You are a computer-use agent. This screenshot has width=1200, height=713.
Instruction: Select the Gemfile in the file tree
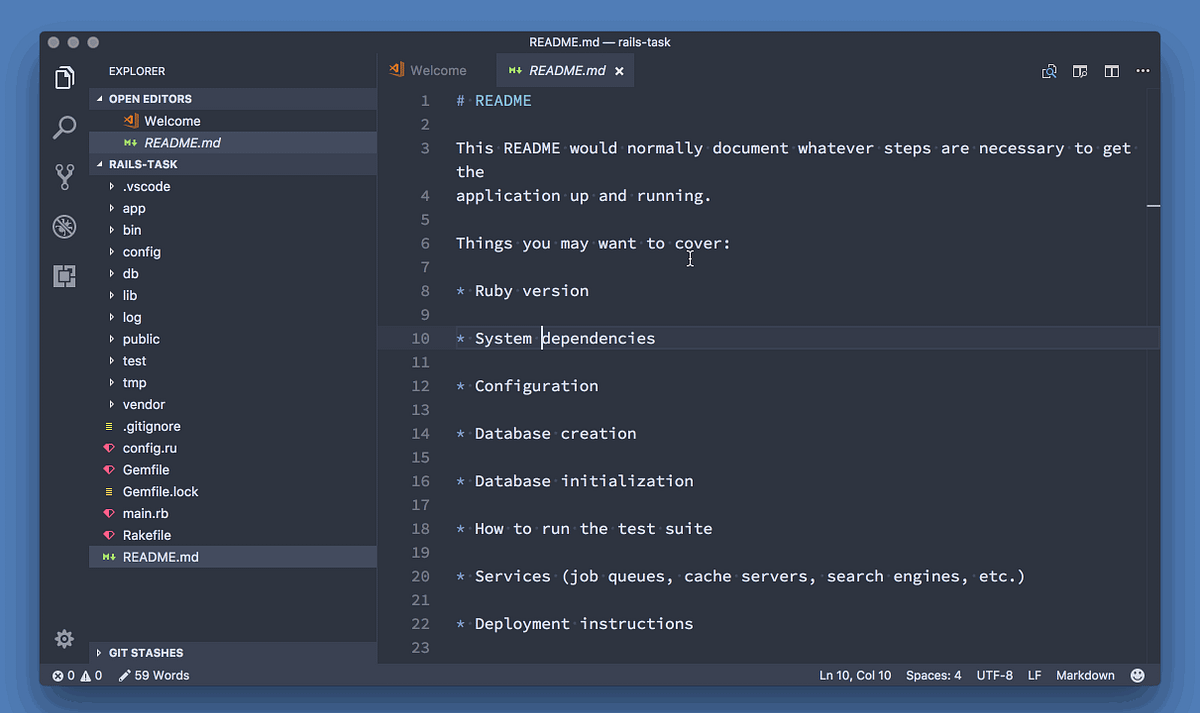[x=145, y=469]
